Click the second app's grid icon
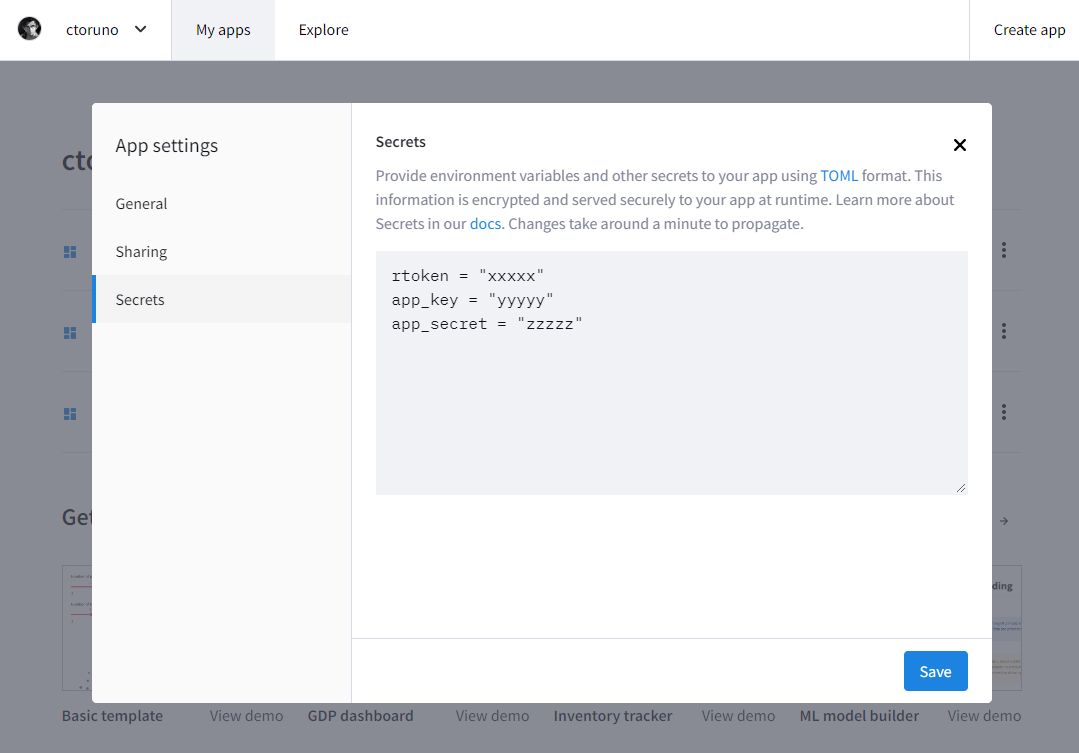The image size is (1079, 753). (x=70, y=333)
